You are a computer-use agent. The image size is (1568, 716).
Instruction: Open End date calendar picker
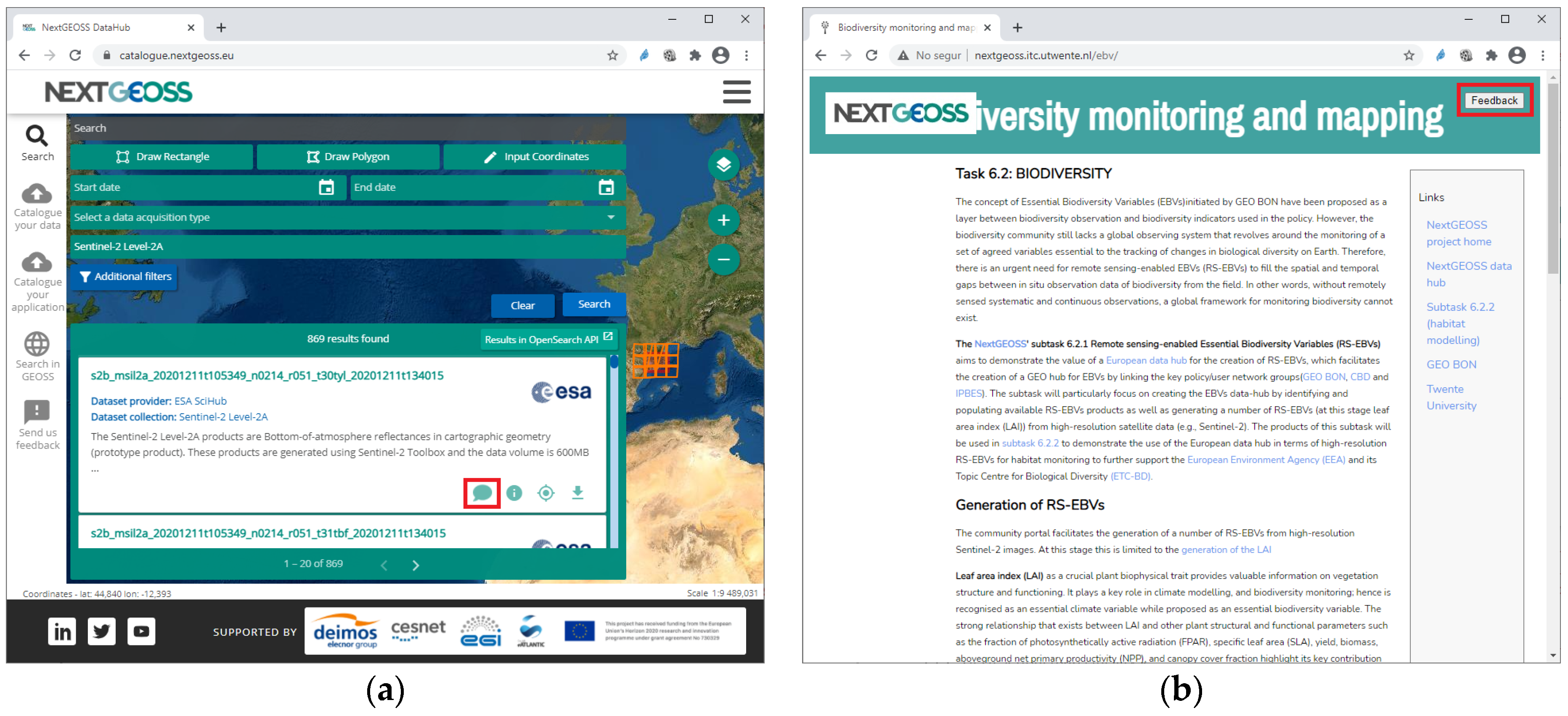(x=606, y=188)
